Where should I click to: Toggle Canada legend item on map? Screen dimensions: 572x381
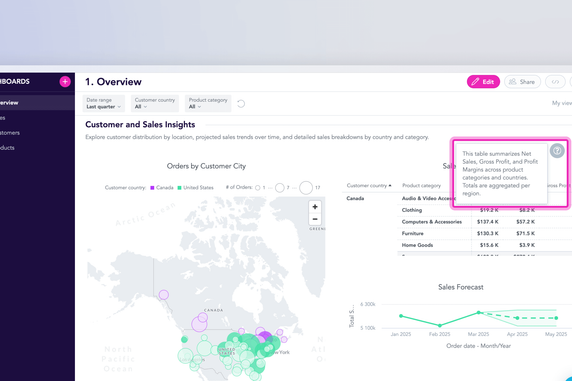[162, 188]
